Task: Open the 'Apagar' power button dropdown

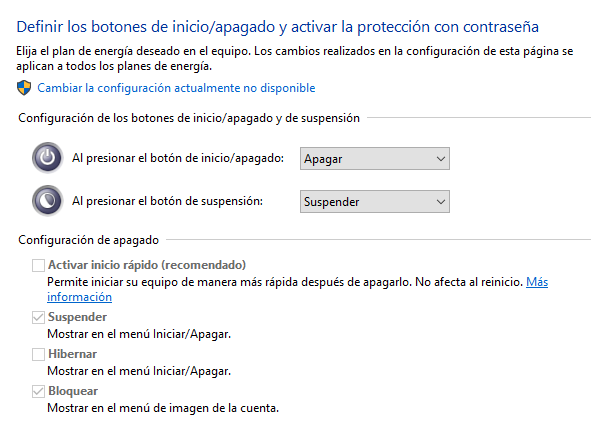Action: point(375,159)
